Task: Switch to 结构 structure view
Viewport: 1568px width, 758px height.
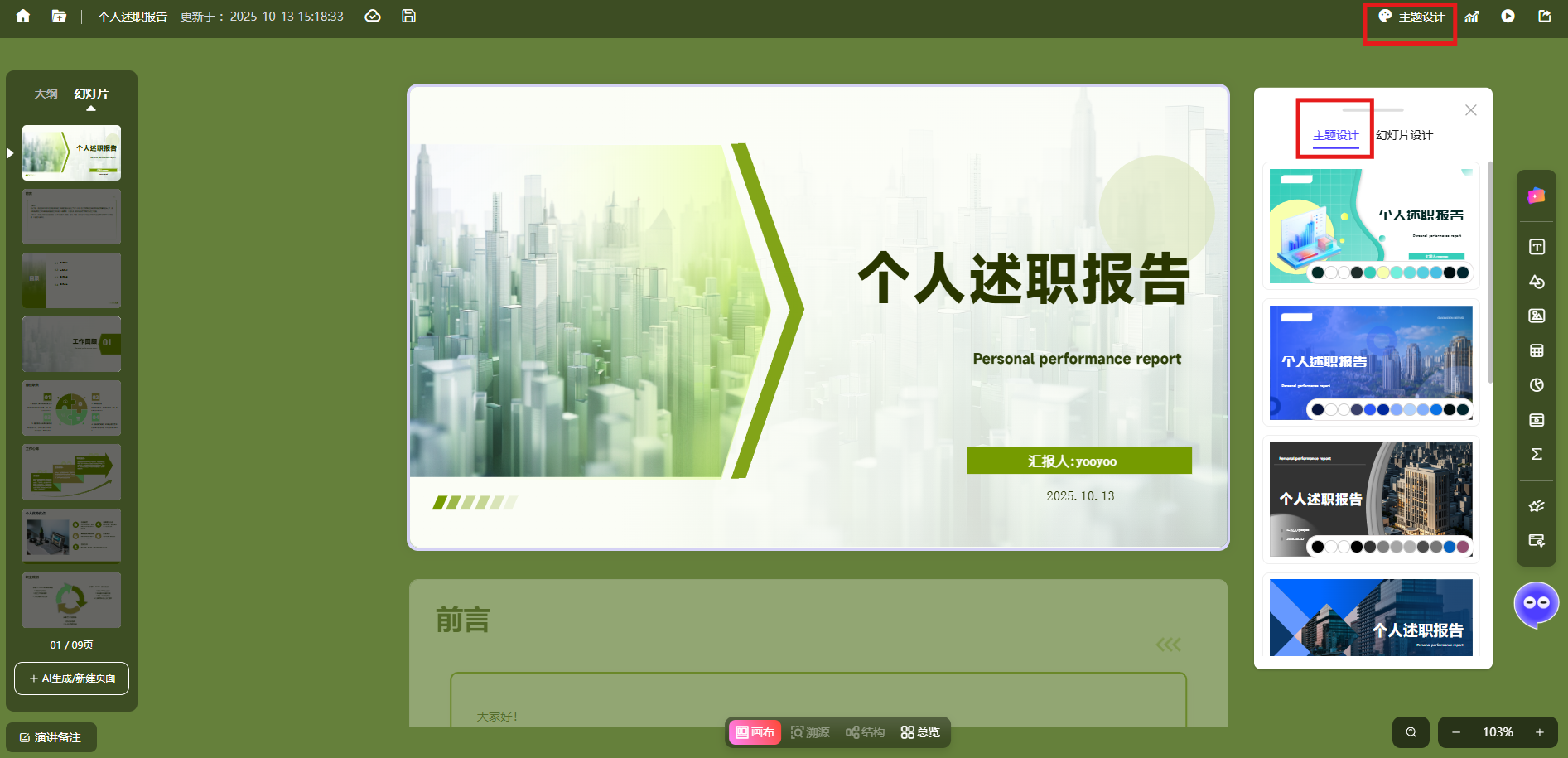Action: 865,732
